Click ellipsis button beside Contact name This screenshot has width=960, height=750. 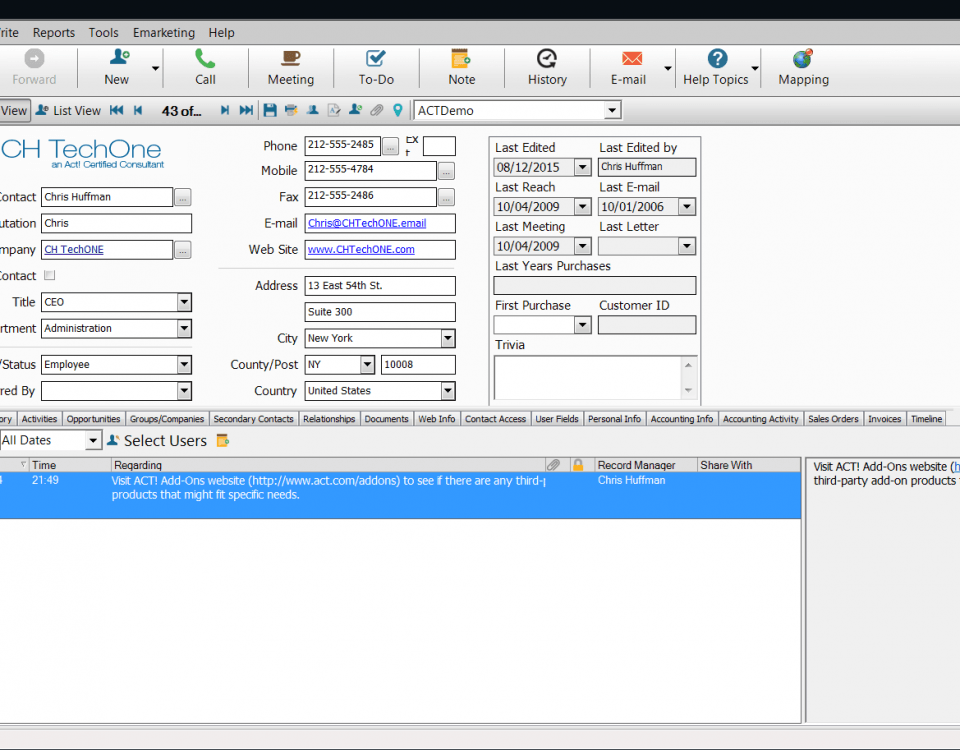[x=182, y=197]
